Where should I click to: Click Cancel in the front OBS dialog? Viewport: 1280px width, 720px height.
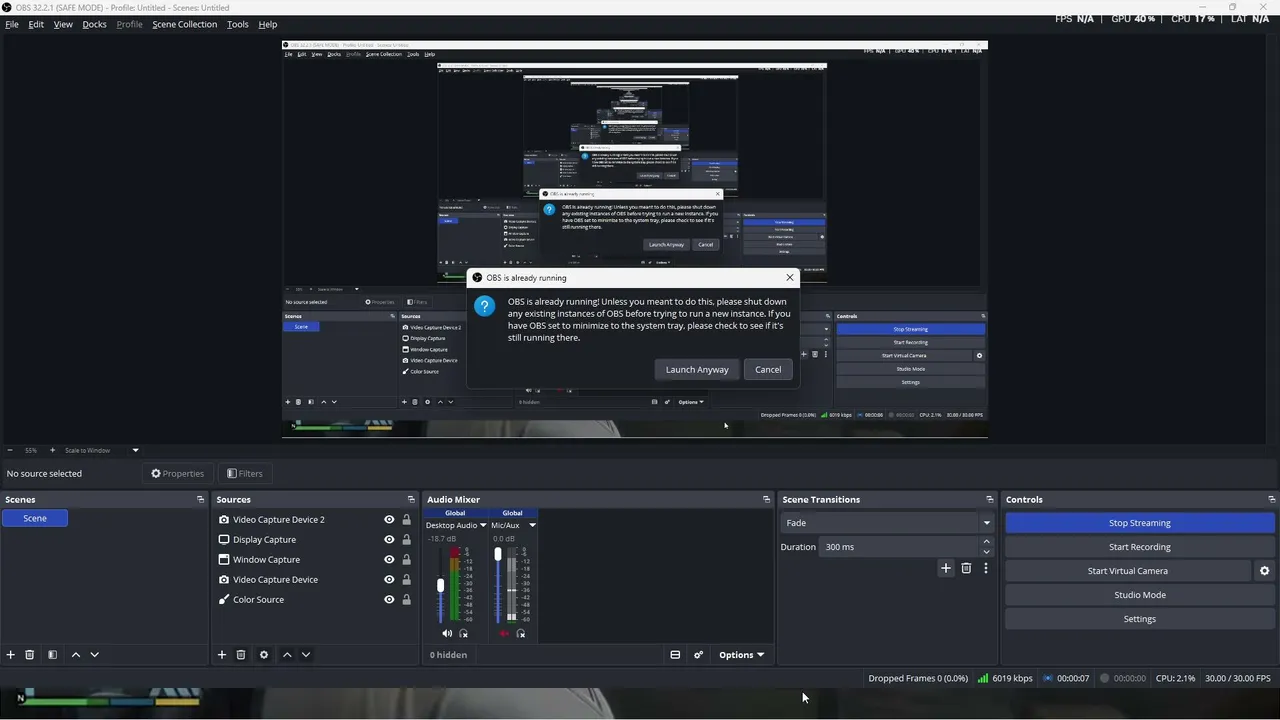[768, 370]
